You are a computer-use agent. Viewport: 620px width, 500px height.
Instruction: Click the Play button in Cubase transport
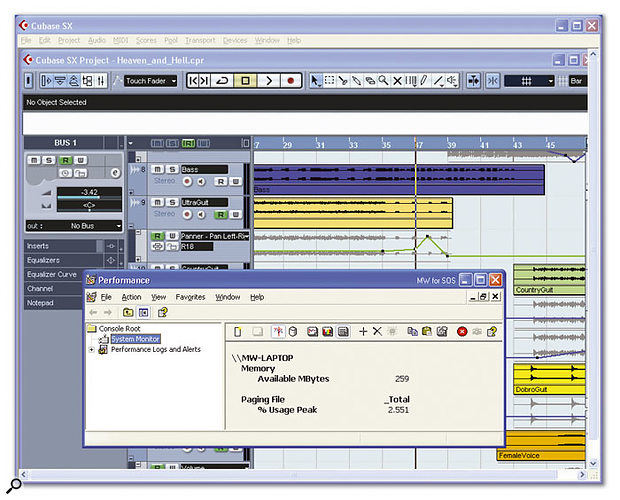click(269, 81)
